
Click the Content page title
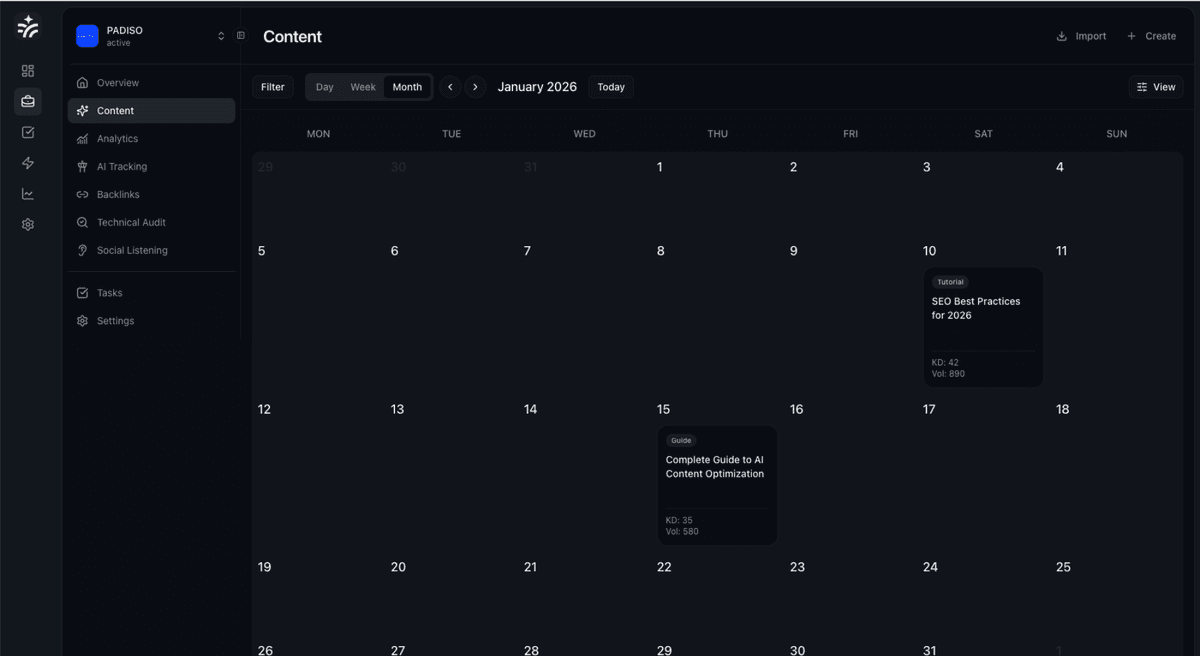292,36
